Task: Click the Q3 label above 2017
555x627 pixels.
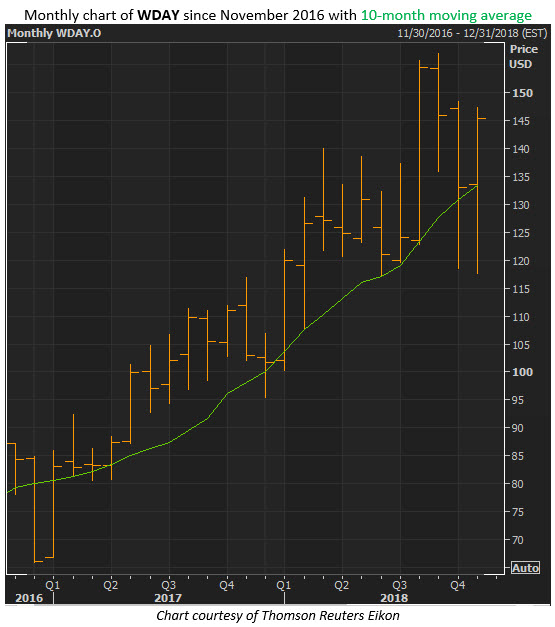Action: click(169, 585)
